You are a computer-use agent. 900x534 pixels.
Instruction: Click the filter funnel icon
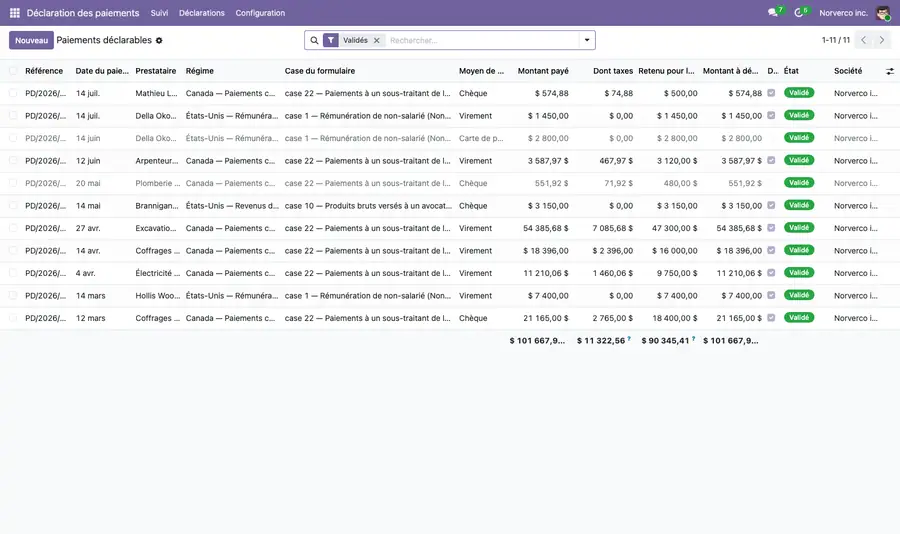click(x=331, y=40)
